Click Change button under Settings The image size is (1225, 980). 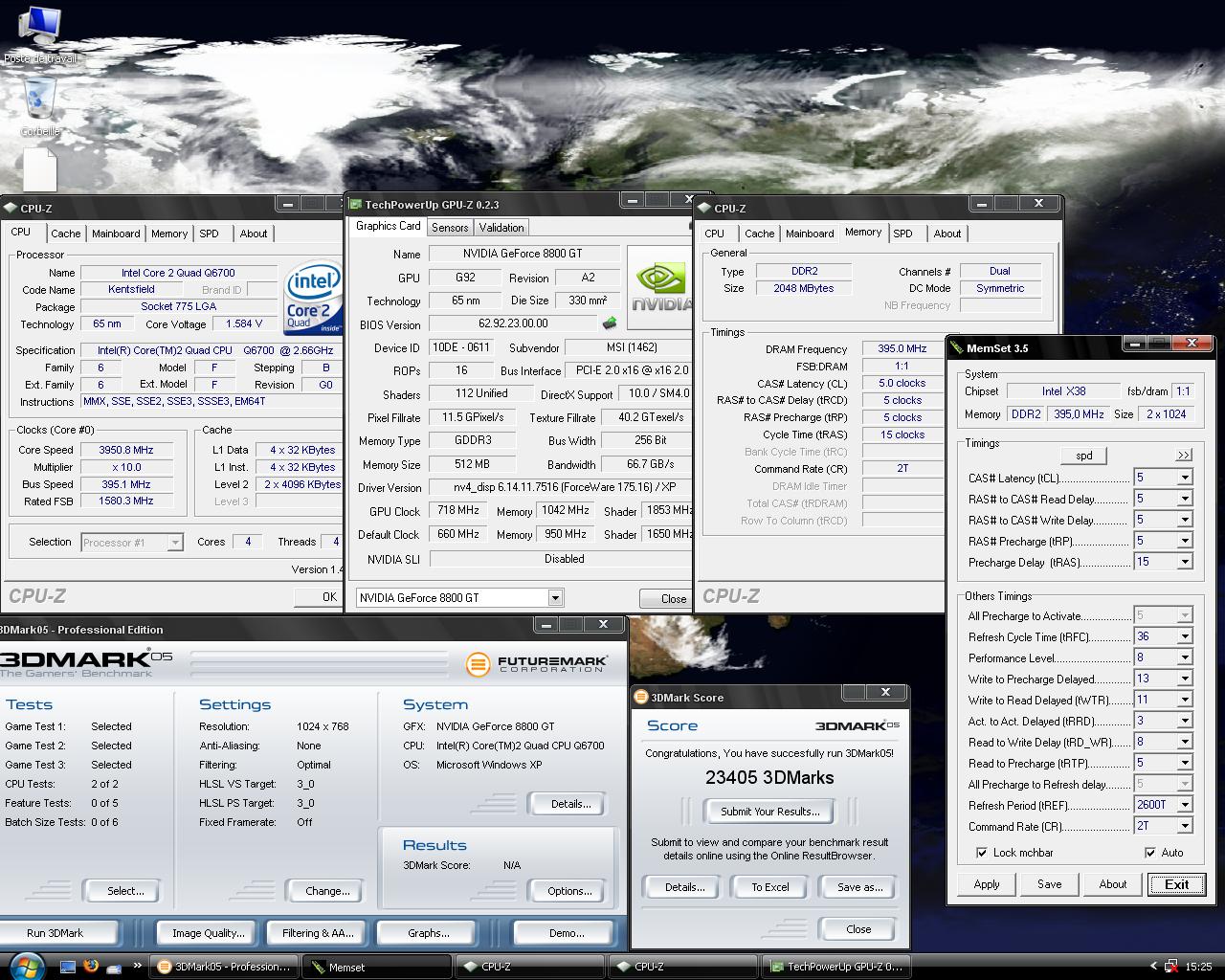[327, 891]
